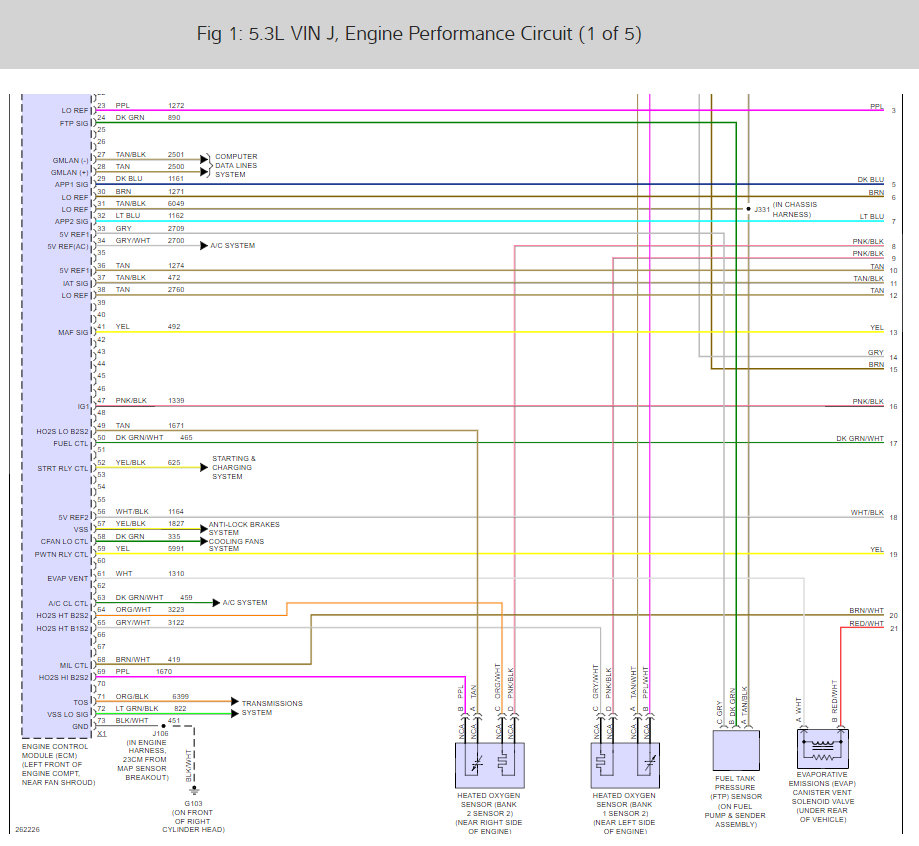
Task: Click the 'DK BLU' label at terminal 5
Action: [870, 179]
